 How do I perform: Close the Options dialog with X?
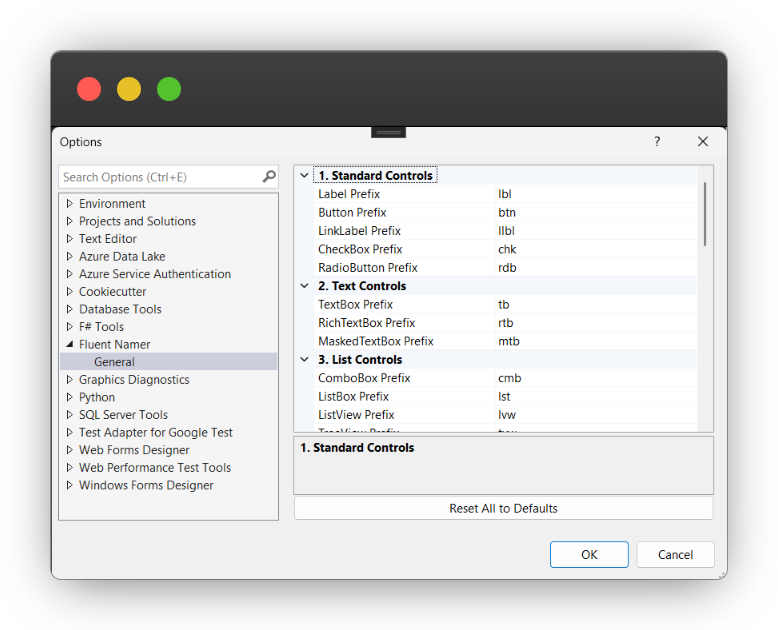pyautogui.click(x=703, y=141)
